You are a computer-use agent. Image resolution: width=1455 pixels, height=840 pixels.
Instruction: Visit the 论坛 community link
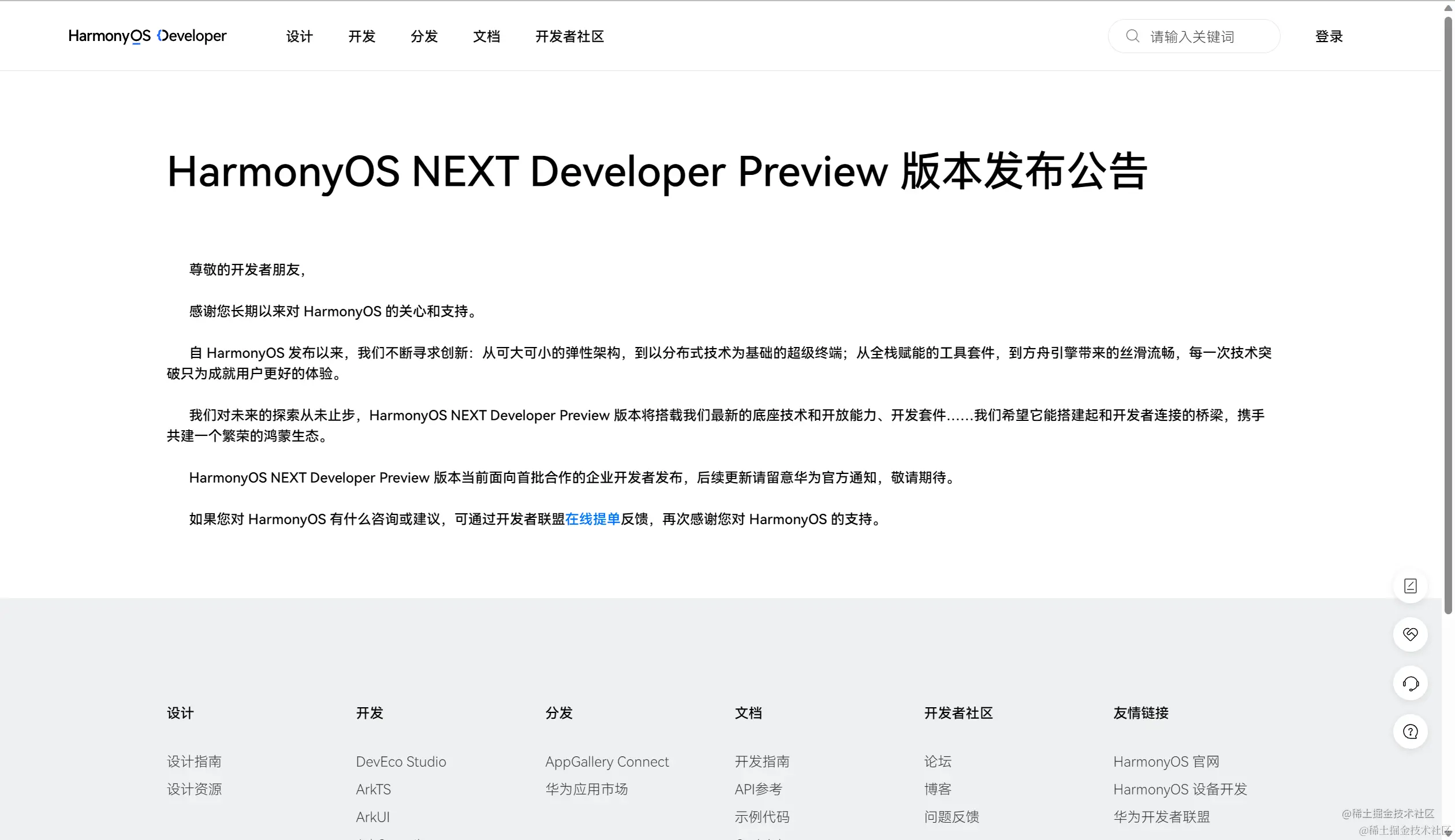(937, 761)
